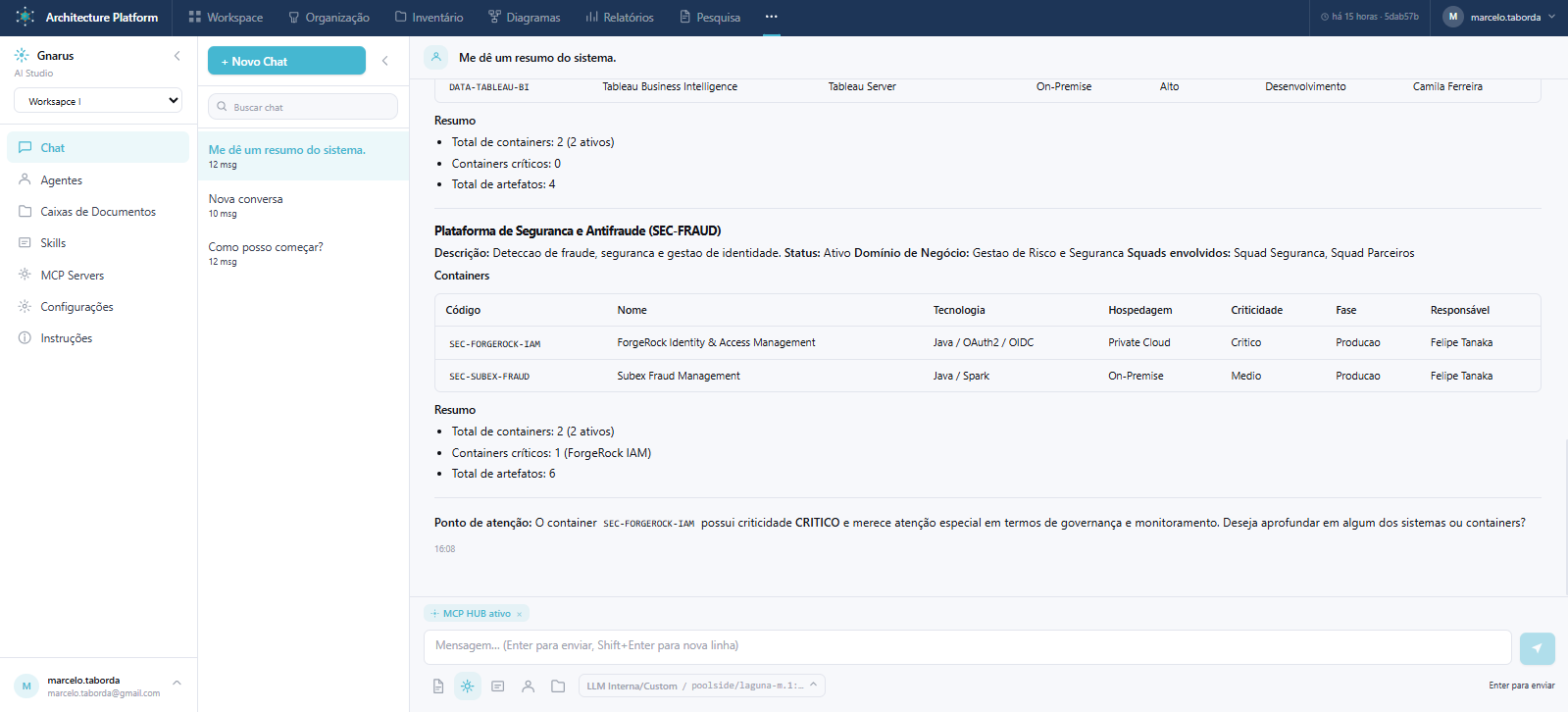Image resolution: width=1568 pixels, height=712 pixels.
Task: Focus the Mensagem input box
Action: tap(967, 646)
